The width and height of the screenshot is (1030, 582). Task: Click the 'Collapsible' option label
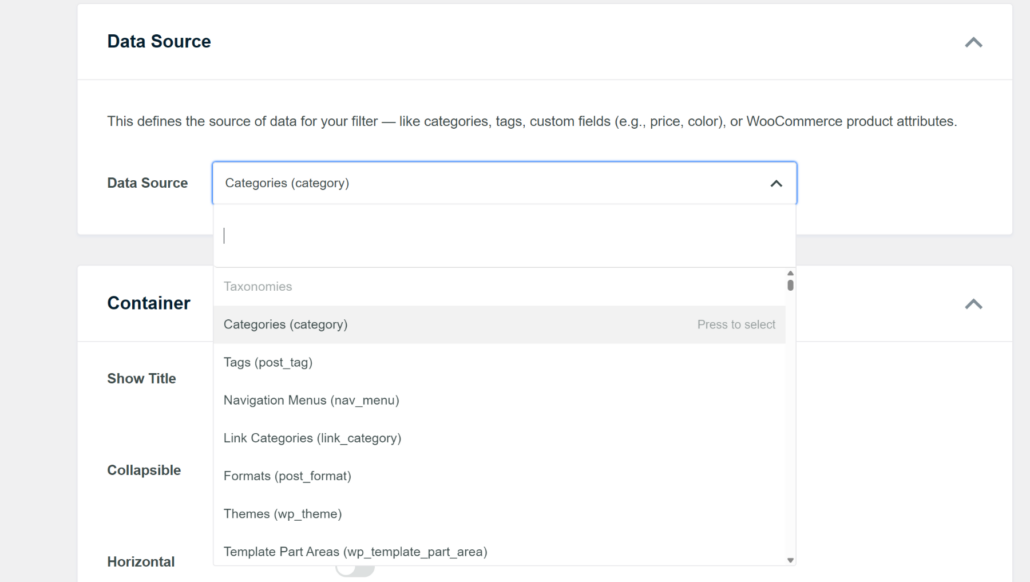point(144,470)
